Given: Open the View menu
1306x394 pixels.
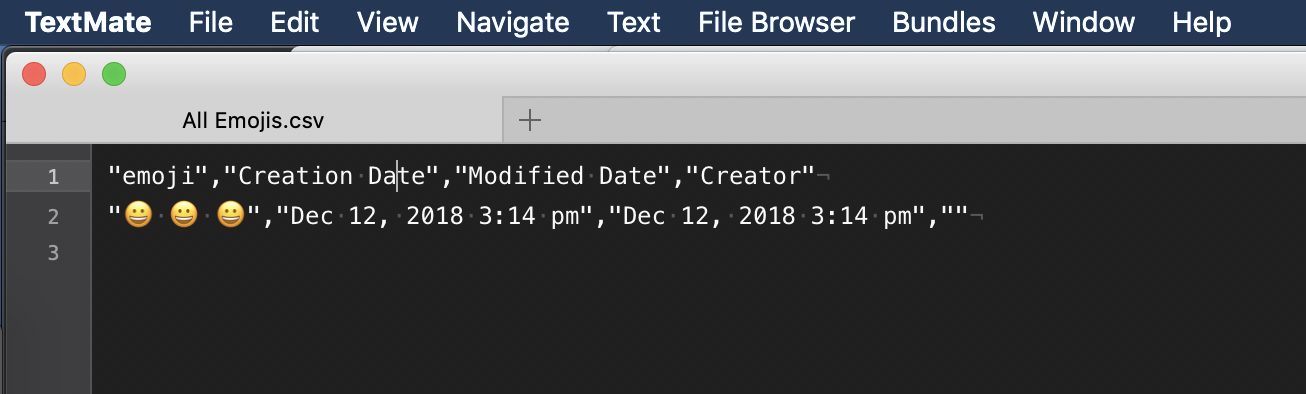Looking at the screenshot, I should pos(388,22).
